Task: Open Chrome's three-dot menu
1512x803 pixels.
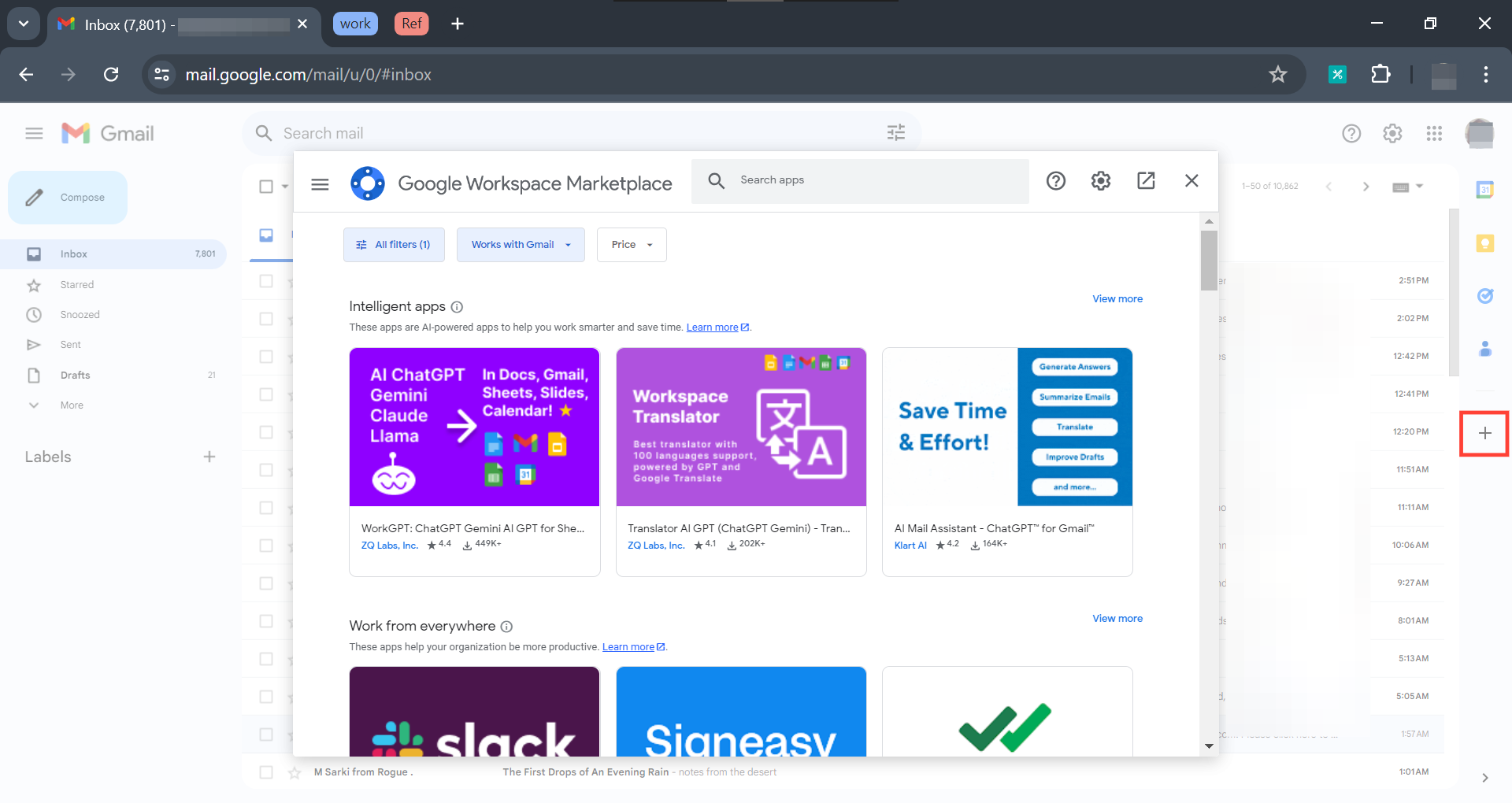Action: coord(1486,75)
